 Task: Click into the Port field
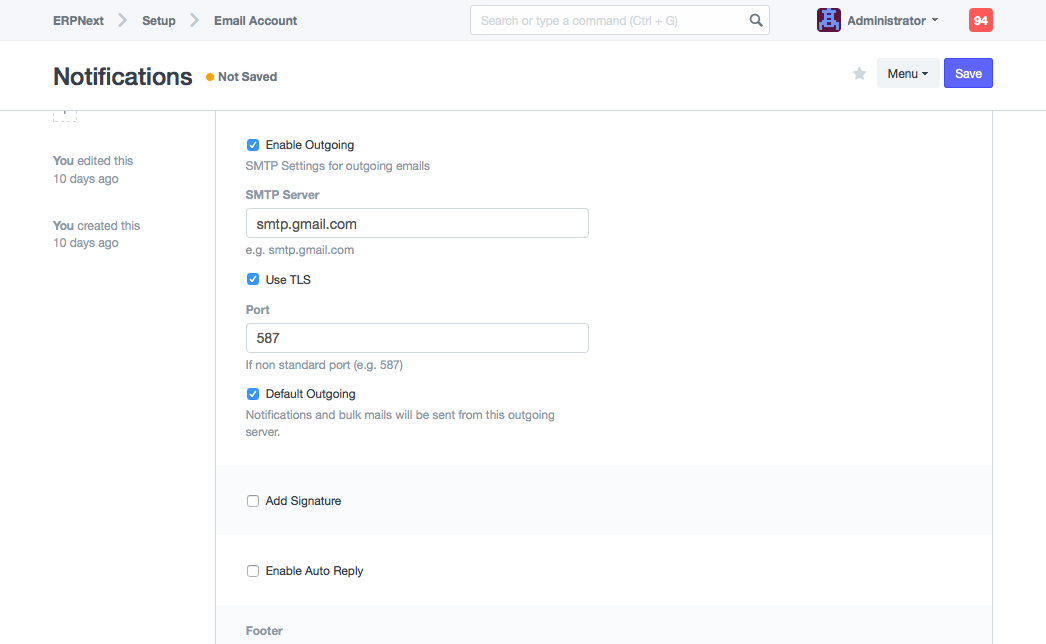(x=416, y=338)
